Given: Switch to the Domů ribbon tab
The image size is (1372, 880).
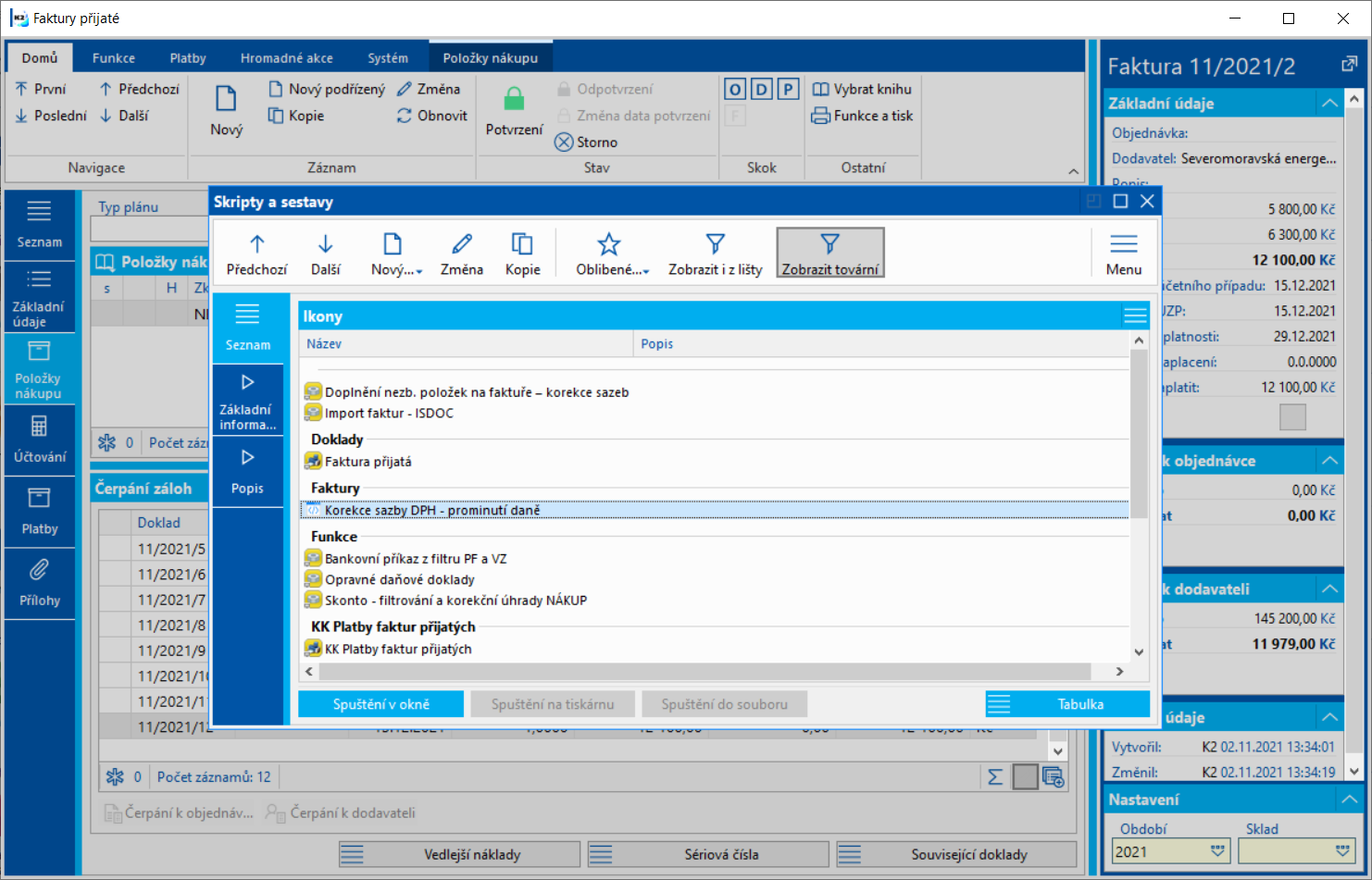Looking at the screenshot, I should click(40, 57).
